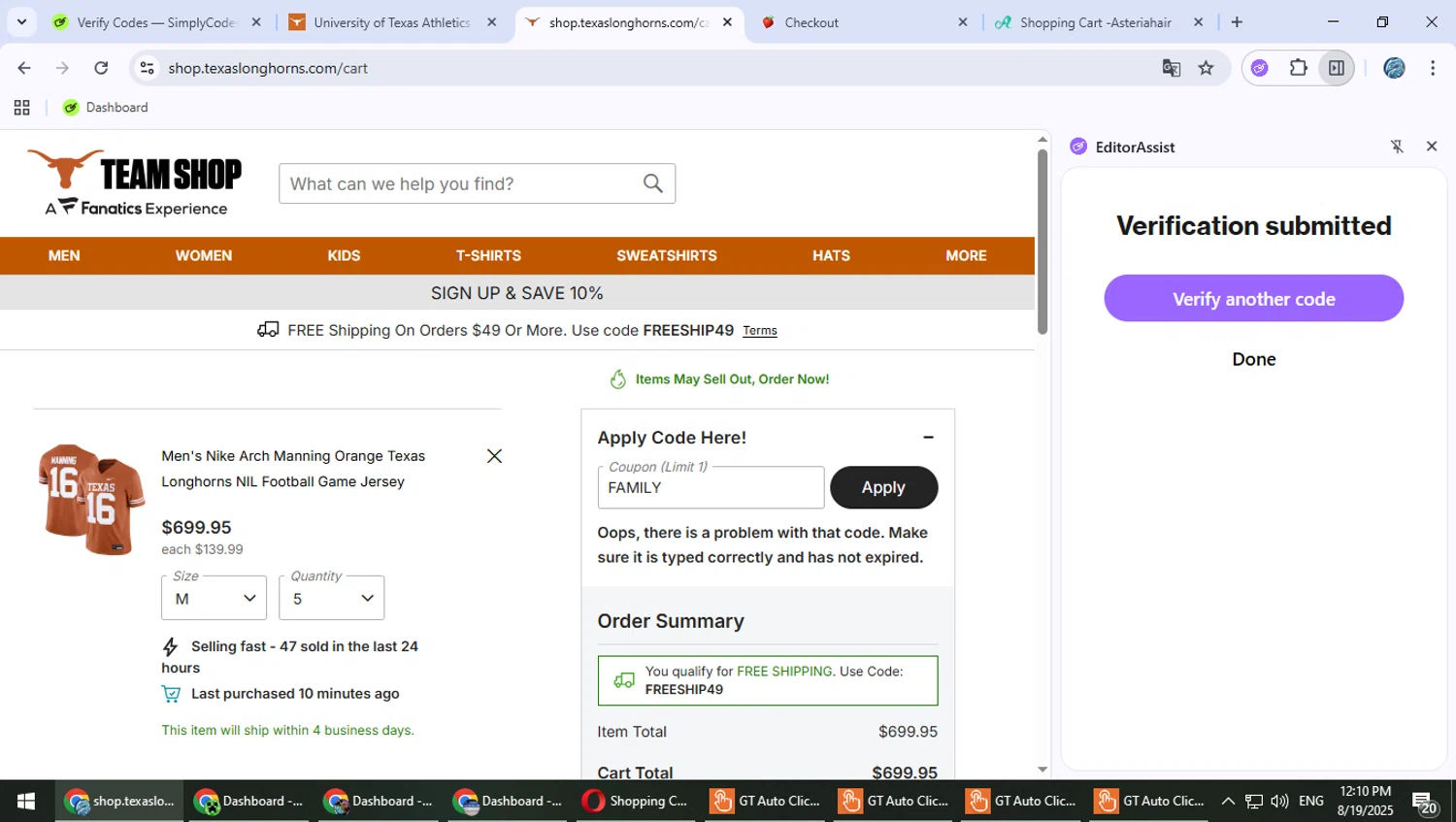Close the EditorAssist side panel
Image resolution: width=1456 pixels, height=822 pixels.
[1431, 147]
